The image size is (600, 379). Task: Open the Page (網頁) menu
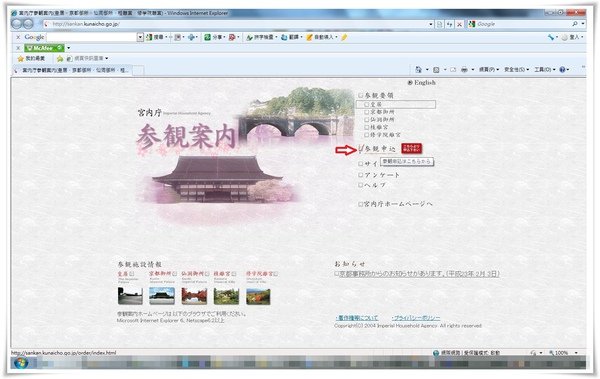[x=489, y=70]
